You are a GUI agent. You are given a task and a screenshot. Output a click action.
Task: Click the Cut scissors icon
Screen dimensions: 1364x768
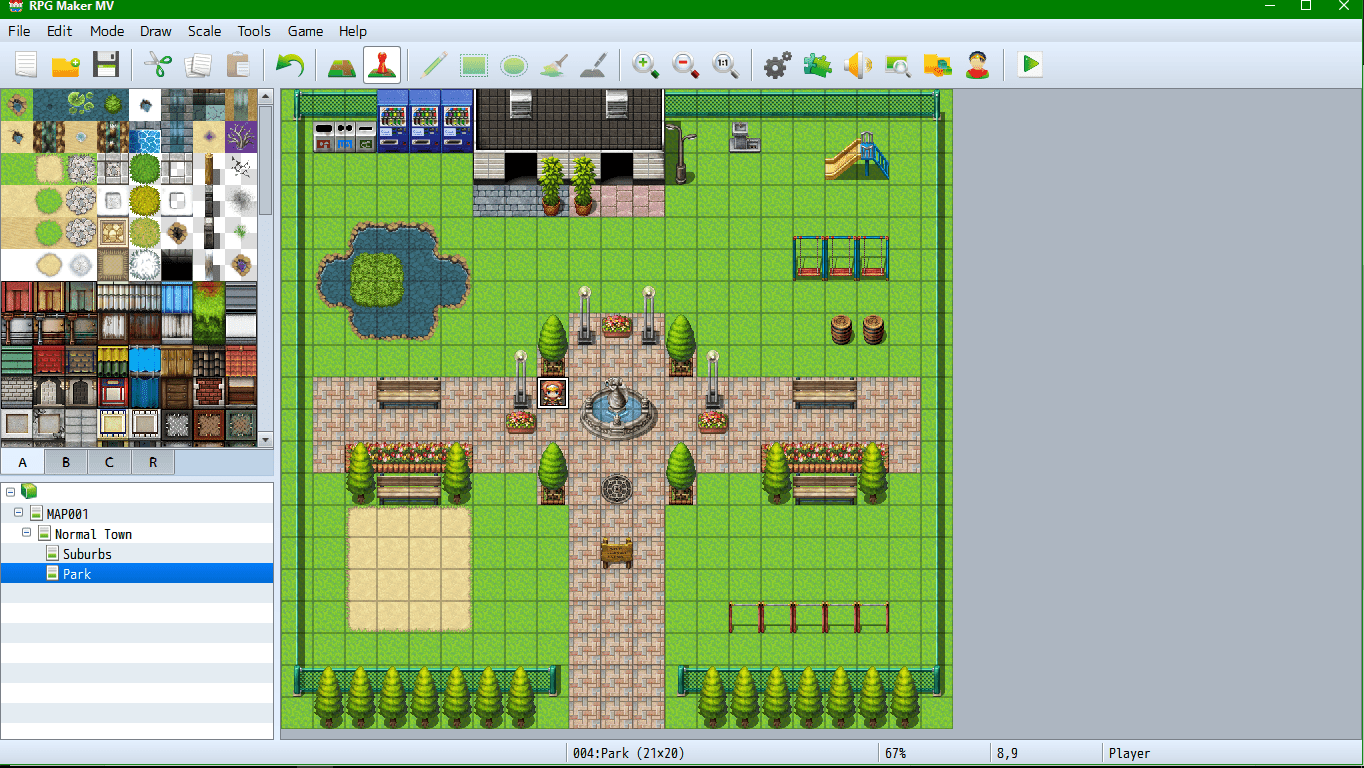[x=157, y=65]
